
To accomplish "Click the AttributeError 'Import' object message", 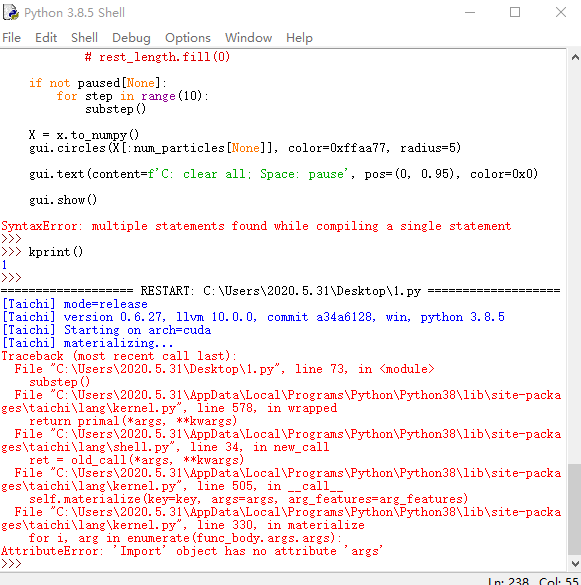I will point(192,551).
